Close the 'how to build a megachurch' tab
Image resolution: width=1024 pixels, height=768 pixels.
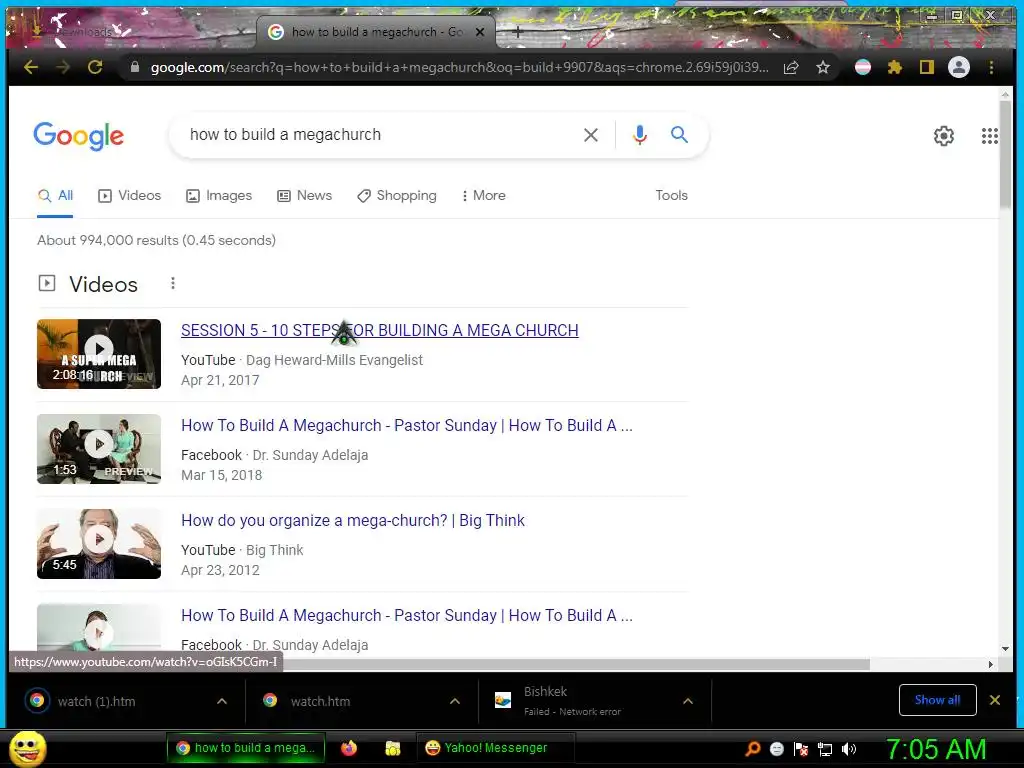click(x=480, y=31)
